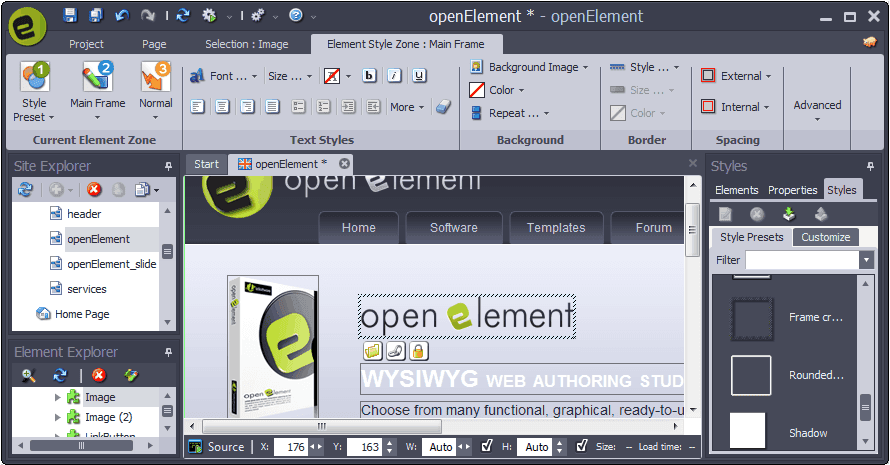The width and height of the screenshot is (890, 465).
Task: Close the openElement document tab
Action: pyautogui.click(x=344, y=164)
